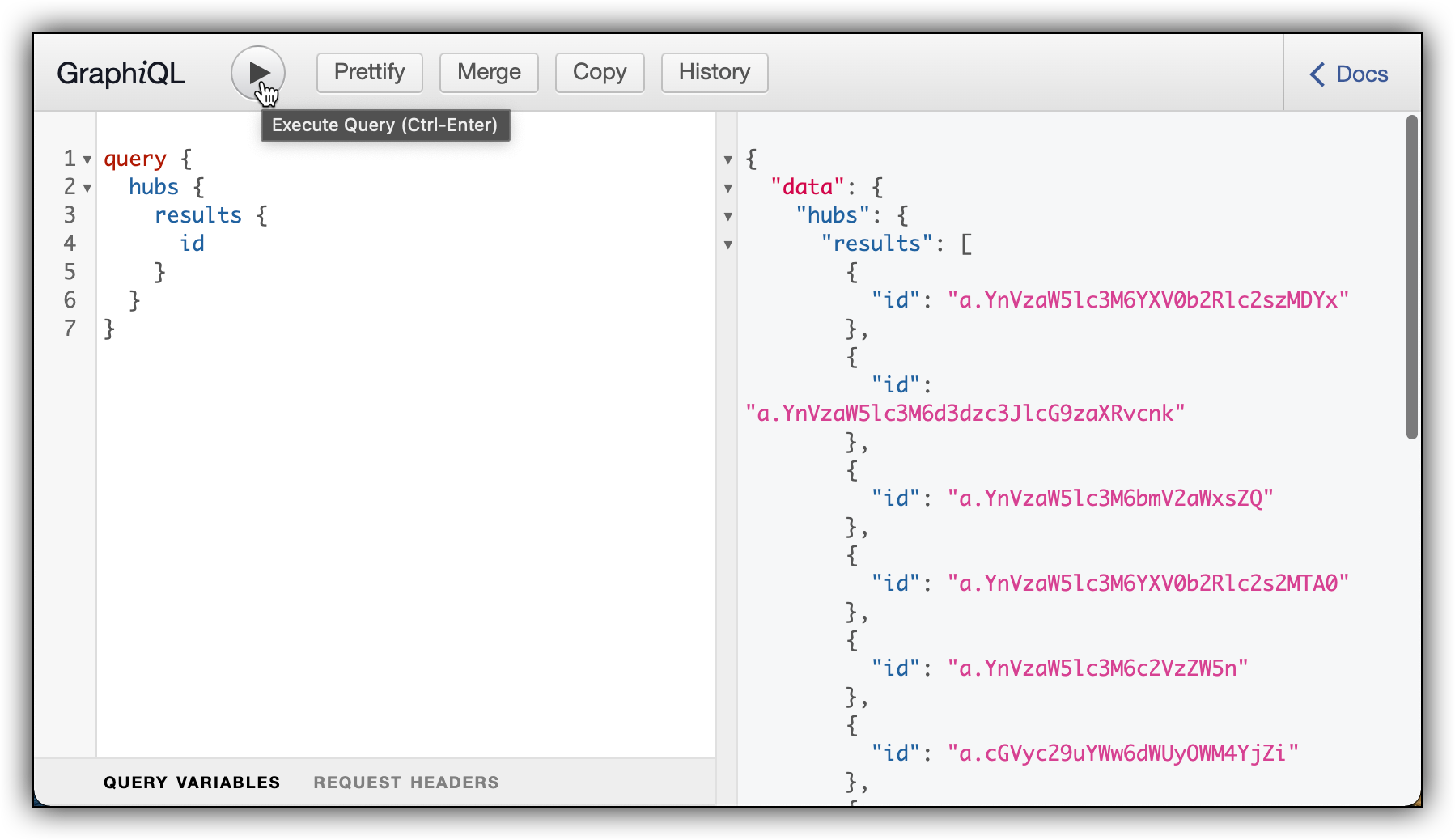Collapse the "hubs" object fold arrow in results

click(x=728, y=216)
